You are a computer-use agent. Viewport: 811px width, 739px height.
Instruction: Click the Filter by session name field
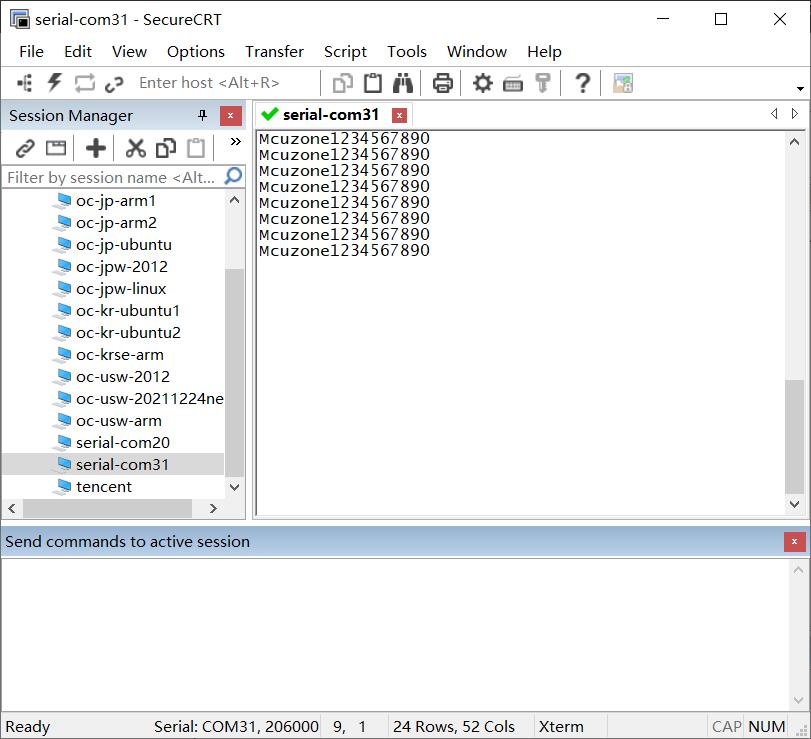pyautogui.click(x=111, y=177)
